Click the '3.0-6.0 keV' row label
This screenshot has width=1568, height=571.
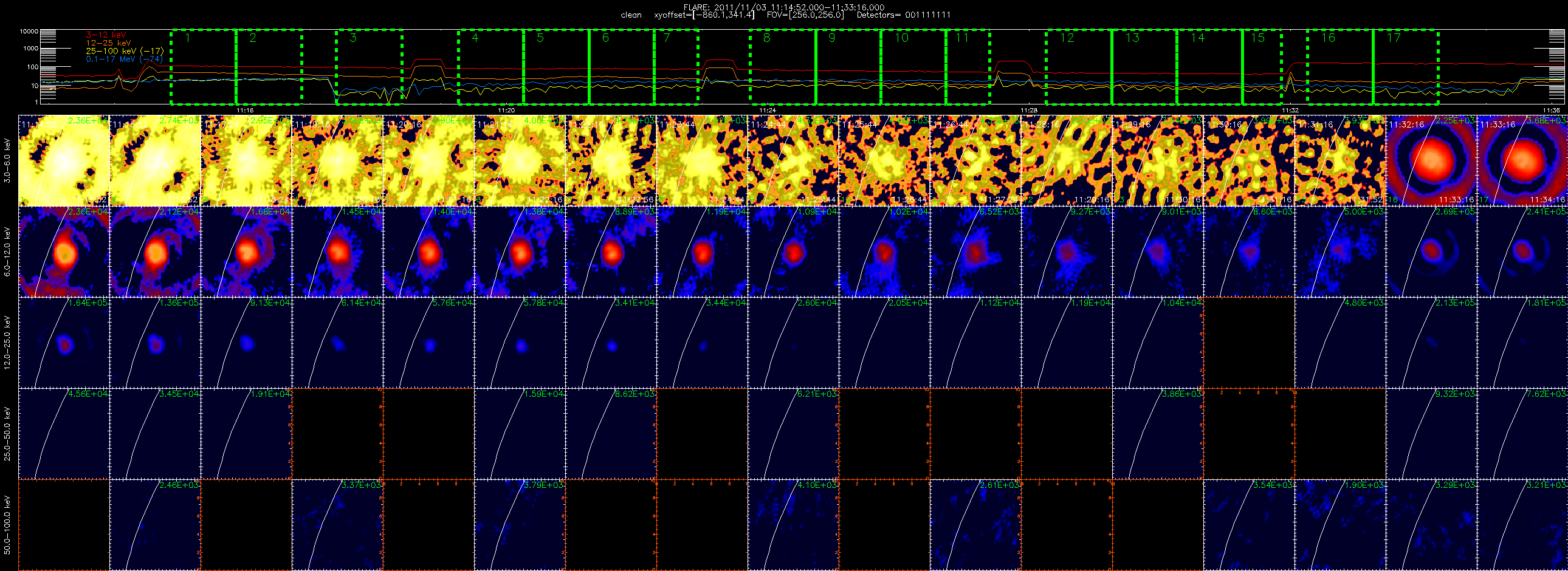(7, 160)
